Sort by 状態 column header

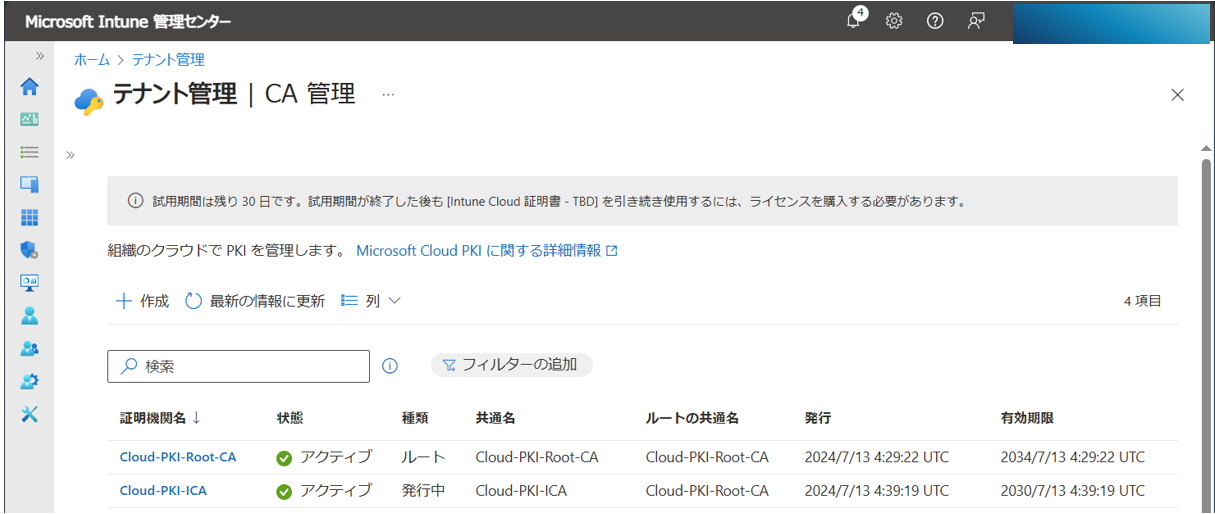[x=290, y=418]
